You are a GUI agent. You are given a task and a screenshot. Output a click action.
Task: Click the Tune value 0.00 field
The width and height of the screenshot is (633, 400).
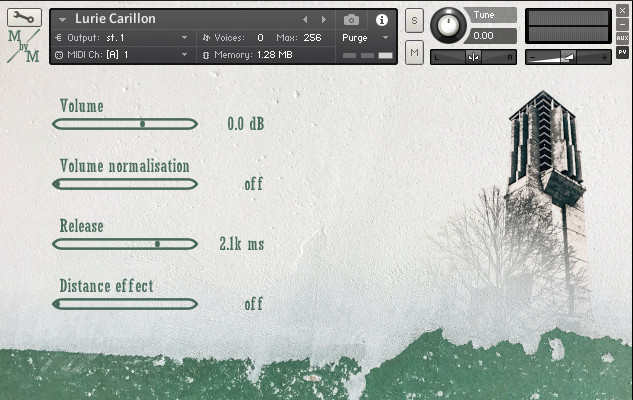point(488,36)
